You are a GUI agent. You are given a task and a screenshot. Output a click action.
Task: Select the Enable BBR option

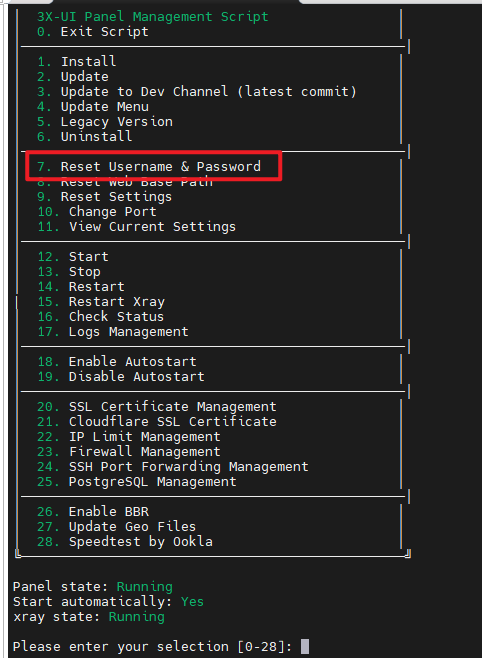[93, 512]
